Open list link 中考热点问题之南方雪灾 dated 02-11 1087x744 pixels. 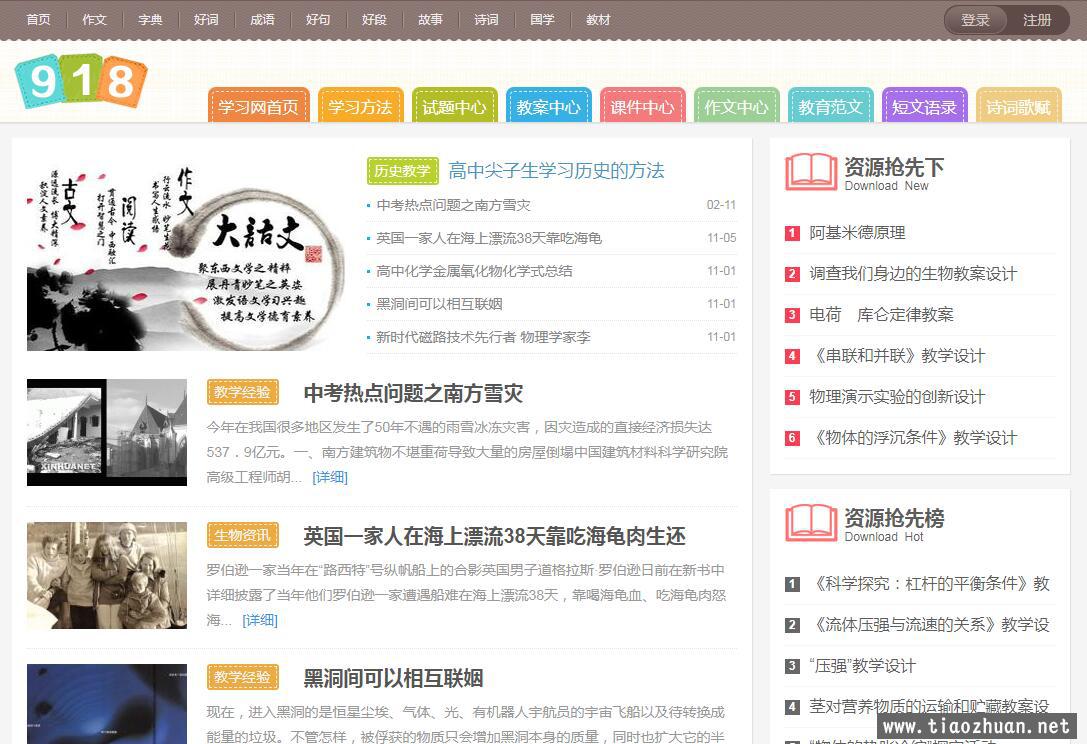[x=453, y=205]
